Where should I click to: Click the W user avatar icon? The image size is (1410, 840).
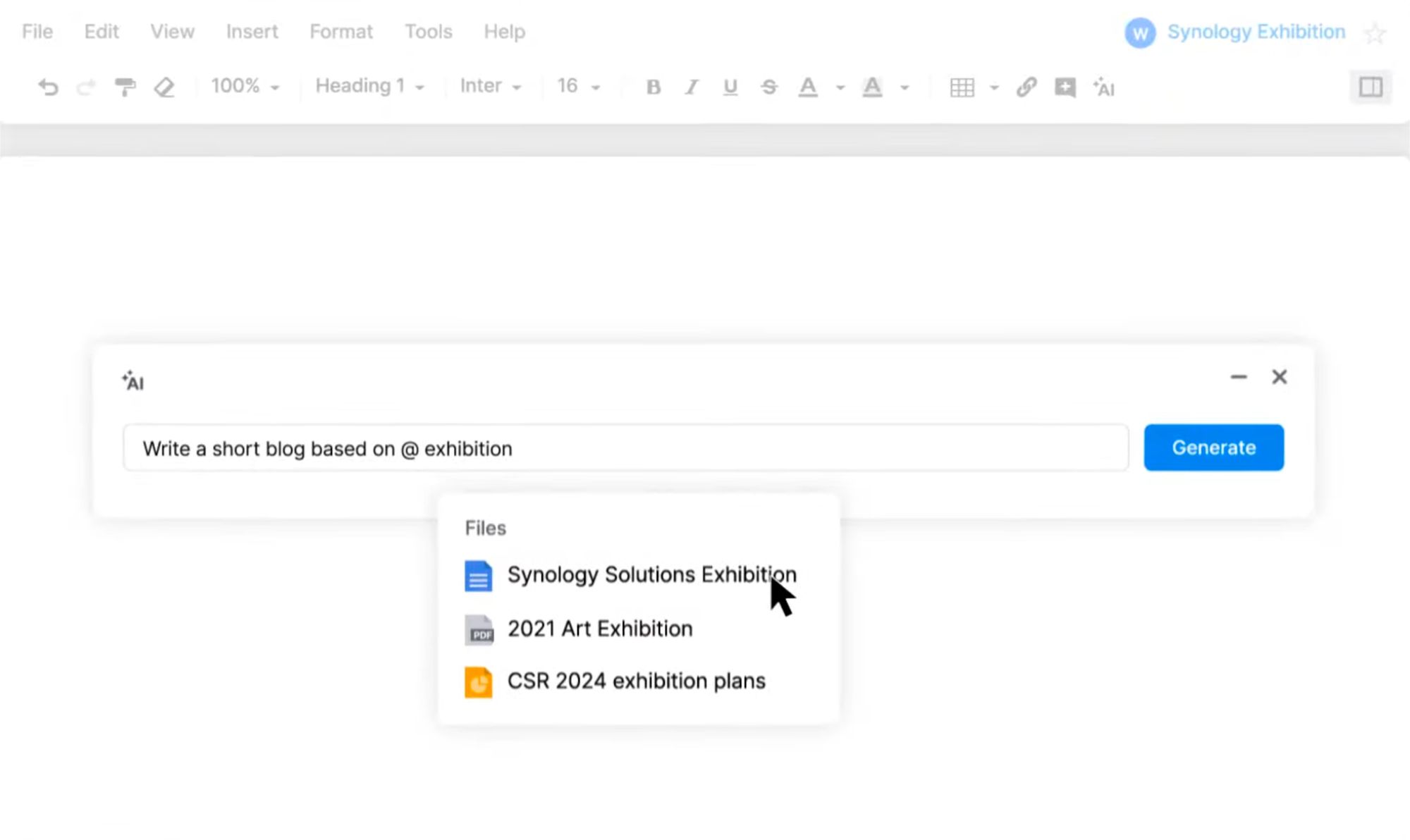coord(1140,33)
